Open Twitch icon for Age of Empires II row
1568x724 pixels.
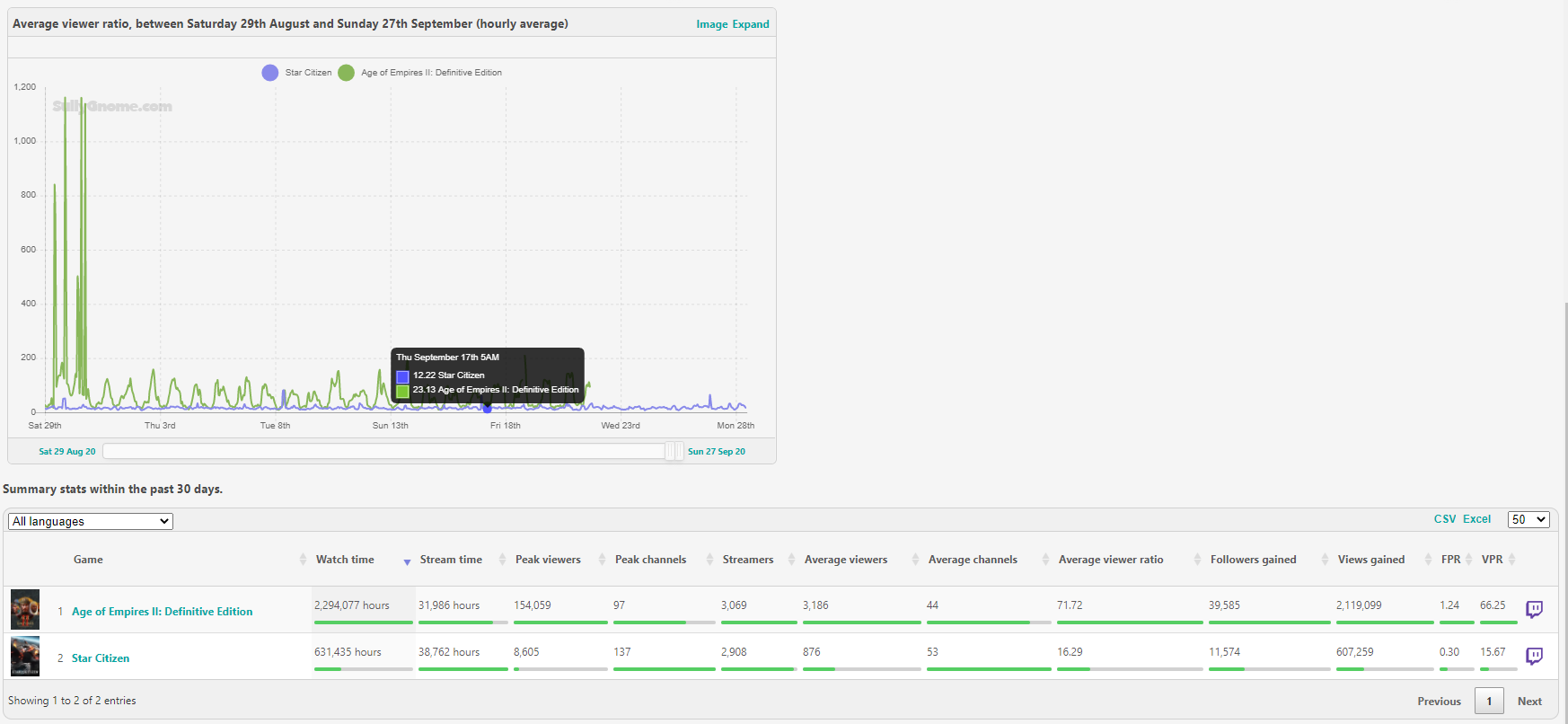coord(1534,610)
